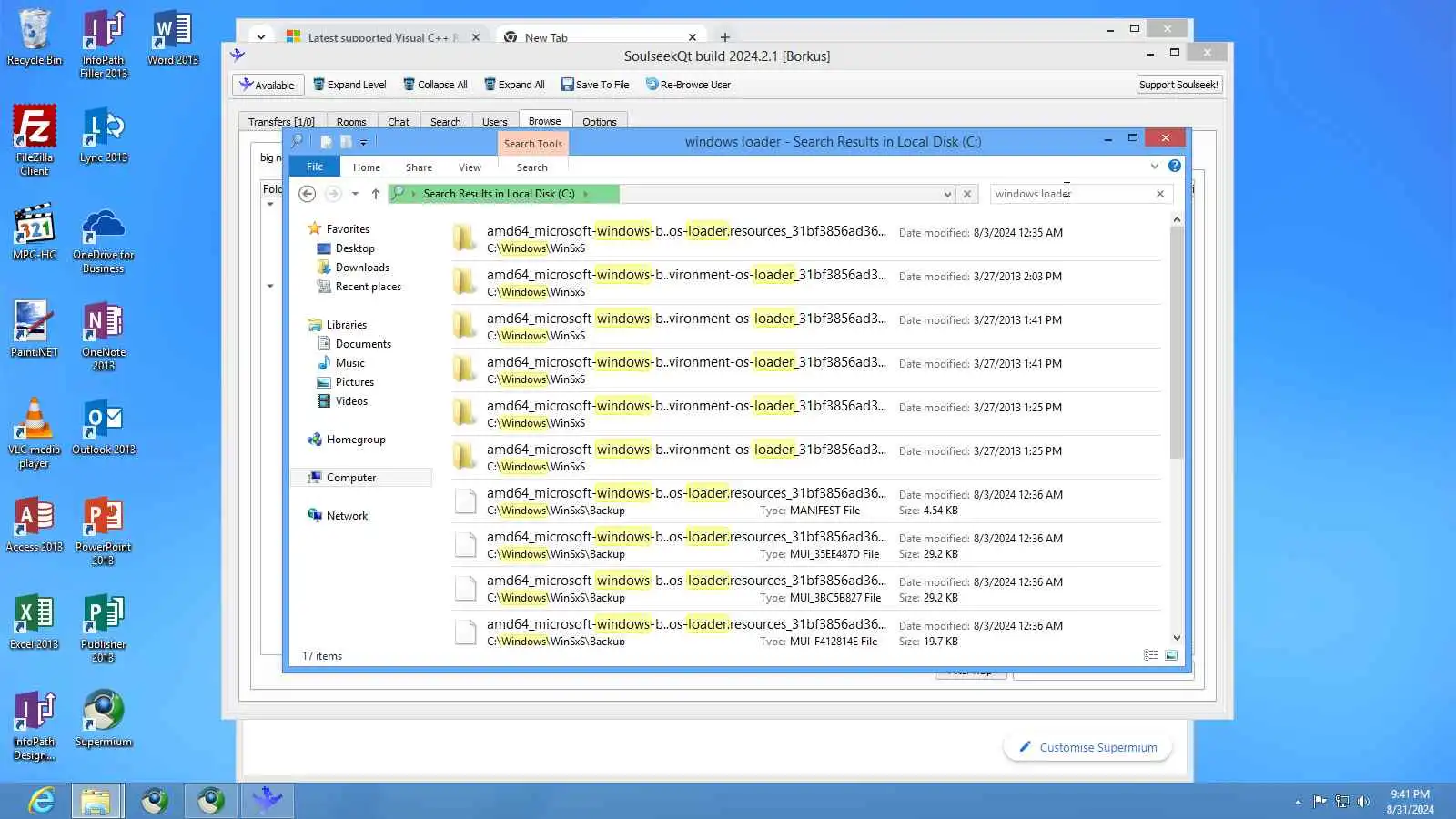Go back in the Explorer window

point(308,194)
